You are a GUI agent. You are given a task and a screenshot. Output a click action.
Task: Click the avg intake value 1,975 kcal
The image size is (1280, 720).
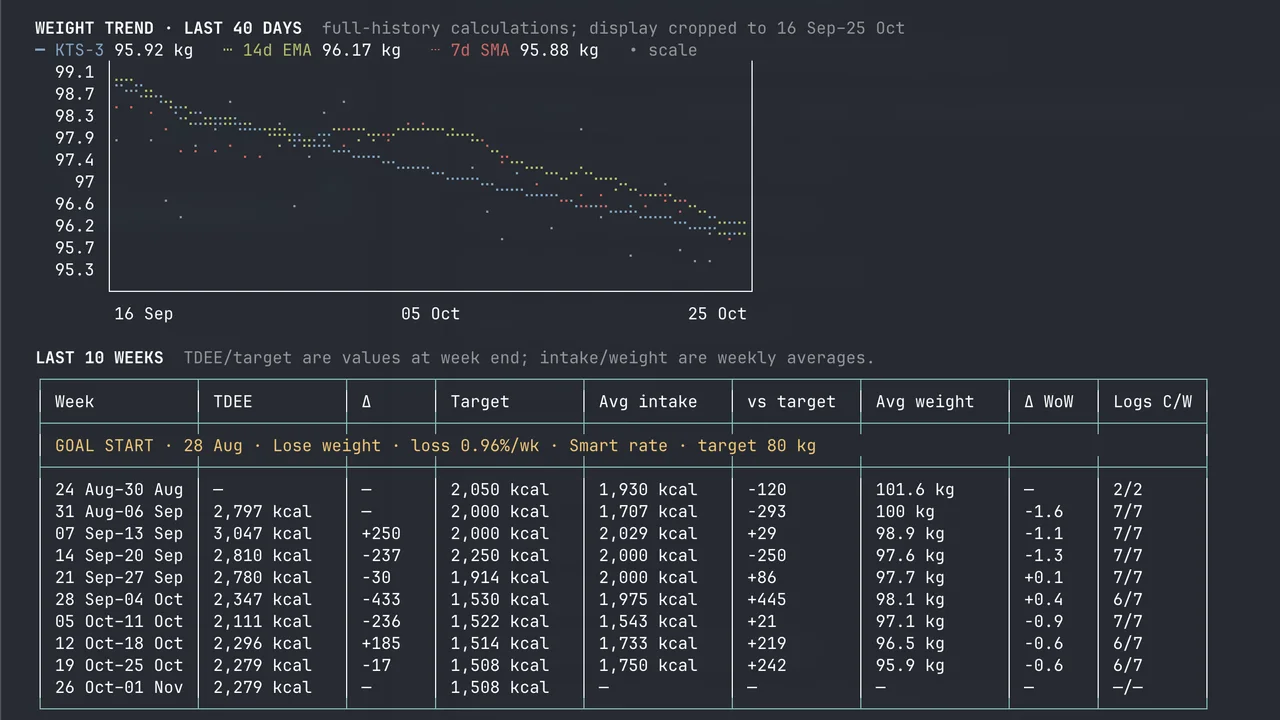(x=648, y=600)
